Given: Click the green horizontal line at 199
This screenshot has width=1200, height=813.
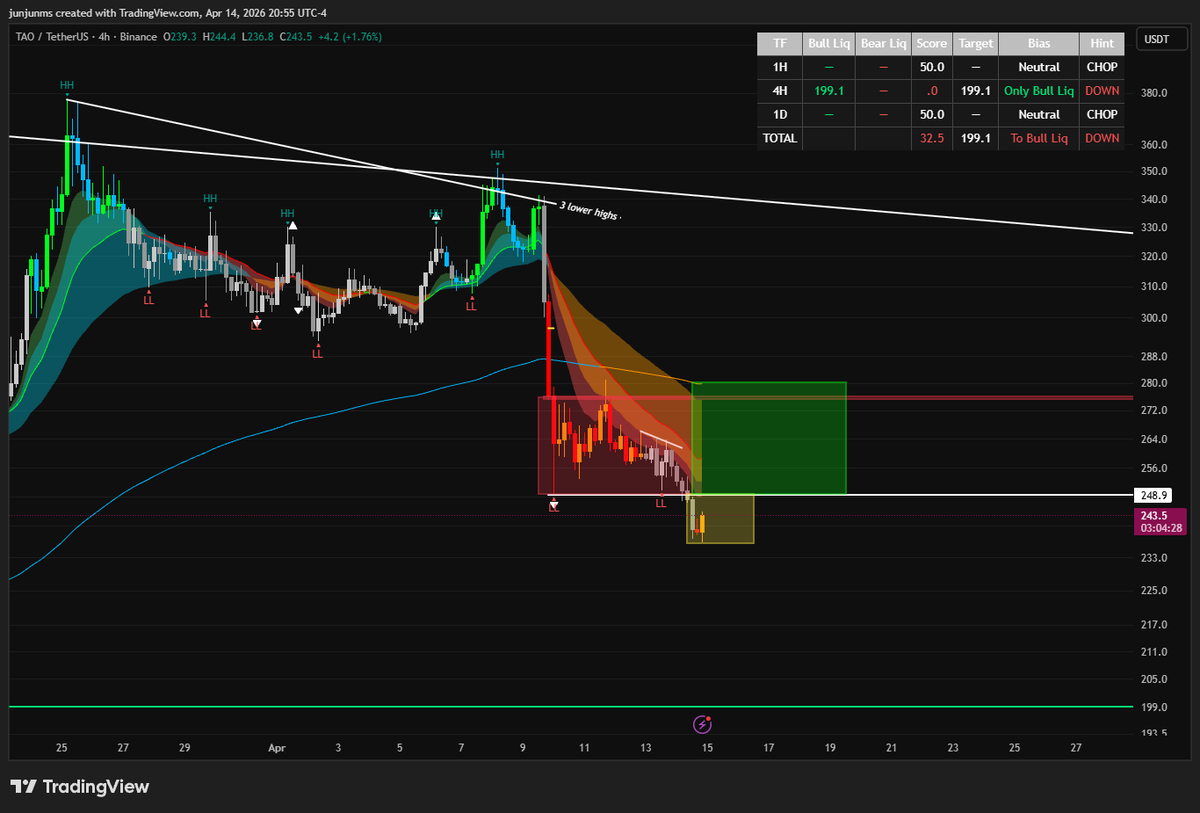Looking at the screenshot, I should click(x=400, y=706).
